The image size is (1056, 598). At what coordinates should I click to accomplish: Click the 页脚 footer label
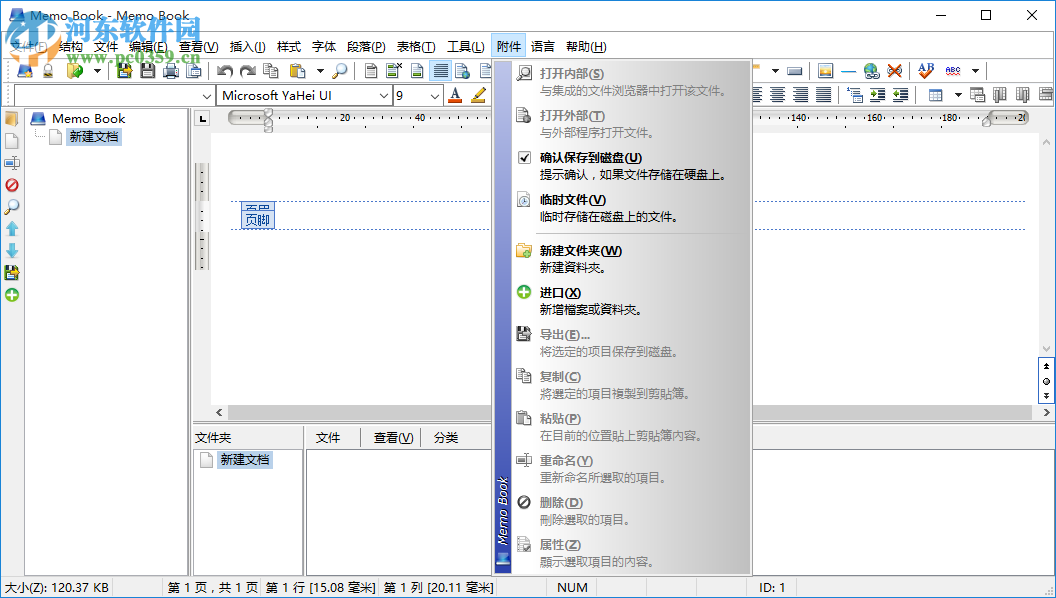click(x=257, y=220)
